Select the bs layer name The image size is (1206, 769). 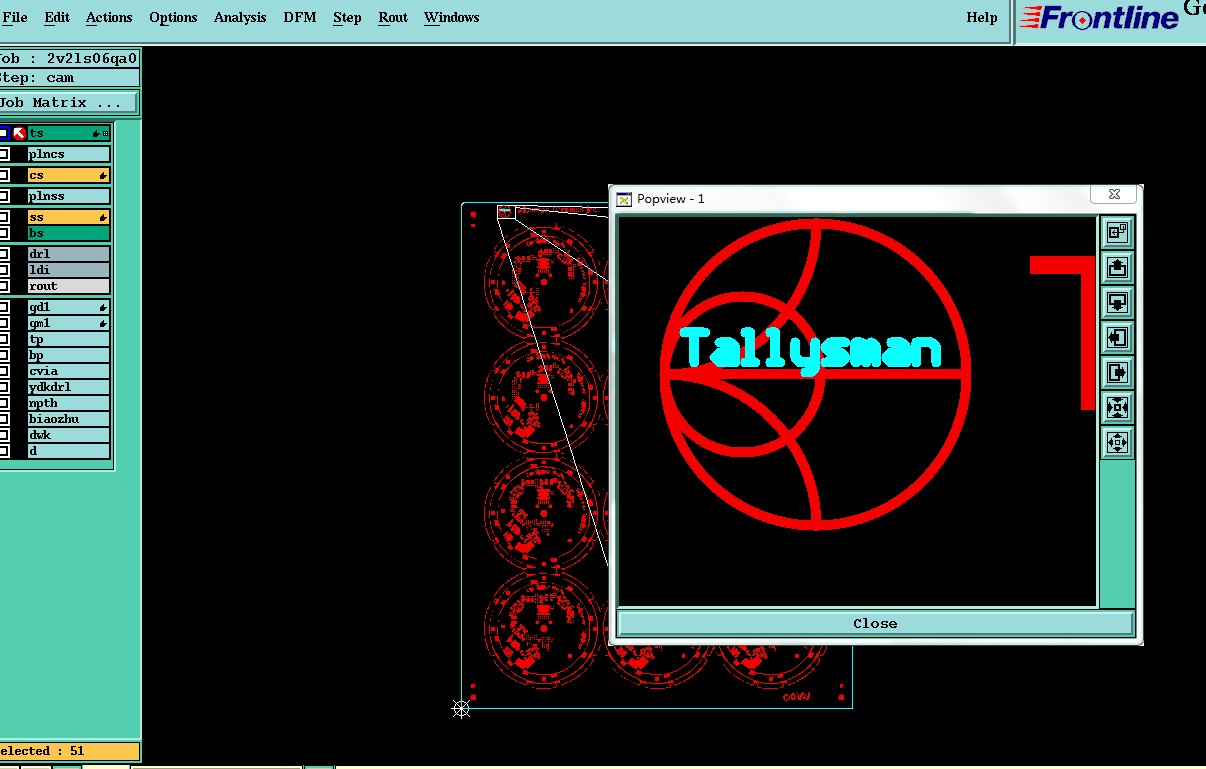tap(69, 233)
